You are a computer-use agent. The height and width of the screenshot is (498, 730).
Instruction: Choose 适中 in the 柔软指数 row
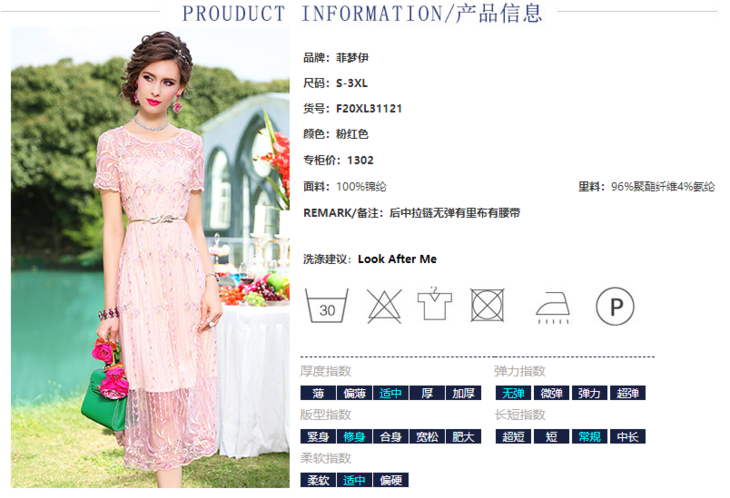[x=355, y=481]
